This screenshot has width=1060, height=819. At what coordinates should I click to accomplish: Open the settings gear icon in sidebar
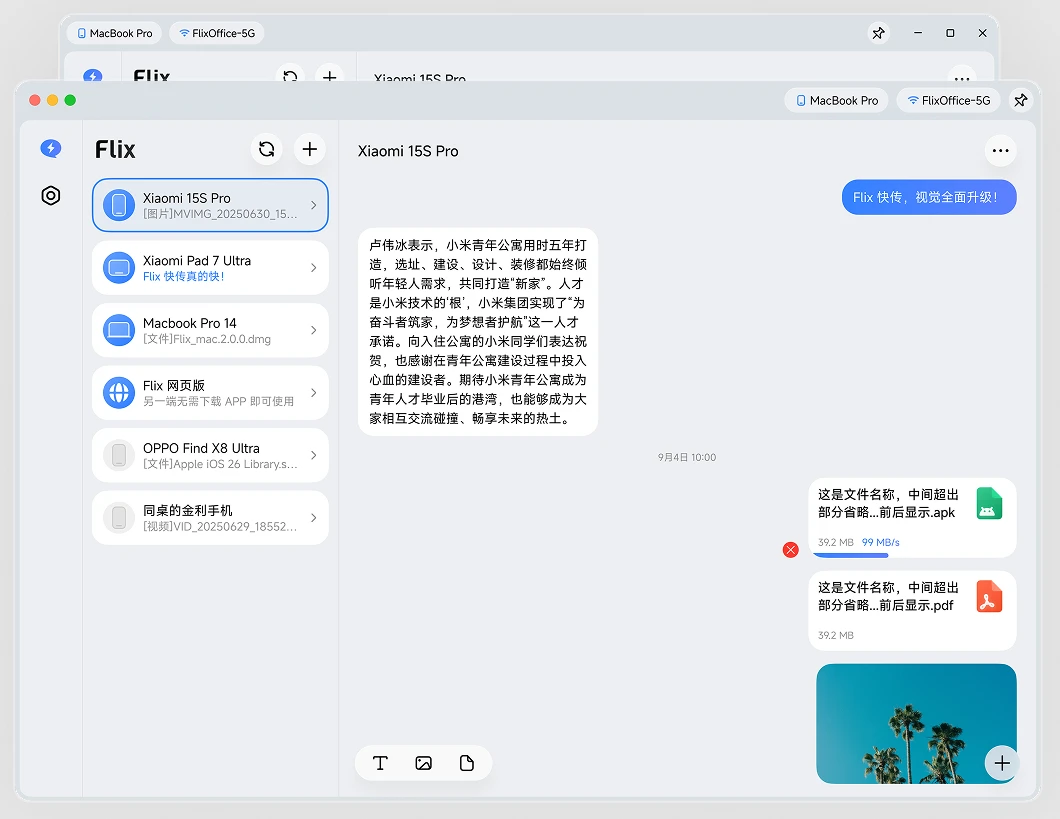point(51,196)
